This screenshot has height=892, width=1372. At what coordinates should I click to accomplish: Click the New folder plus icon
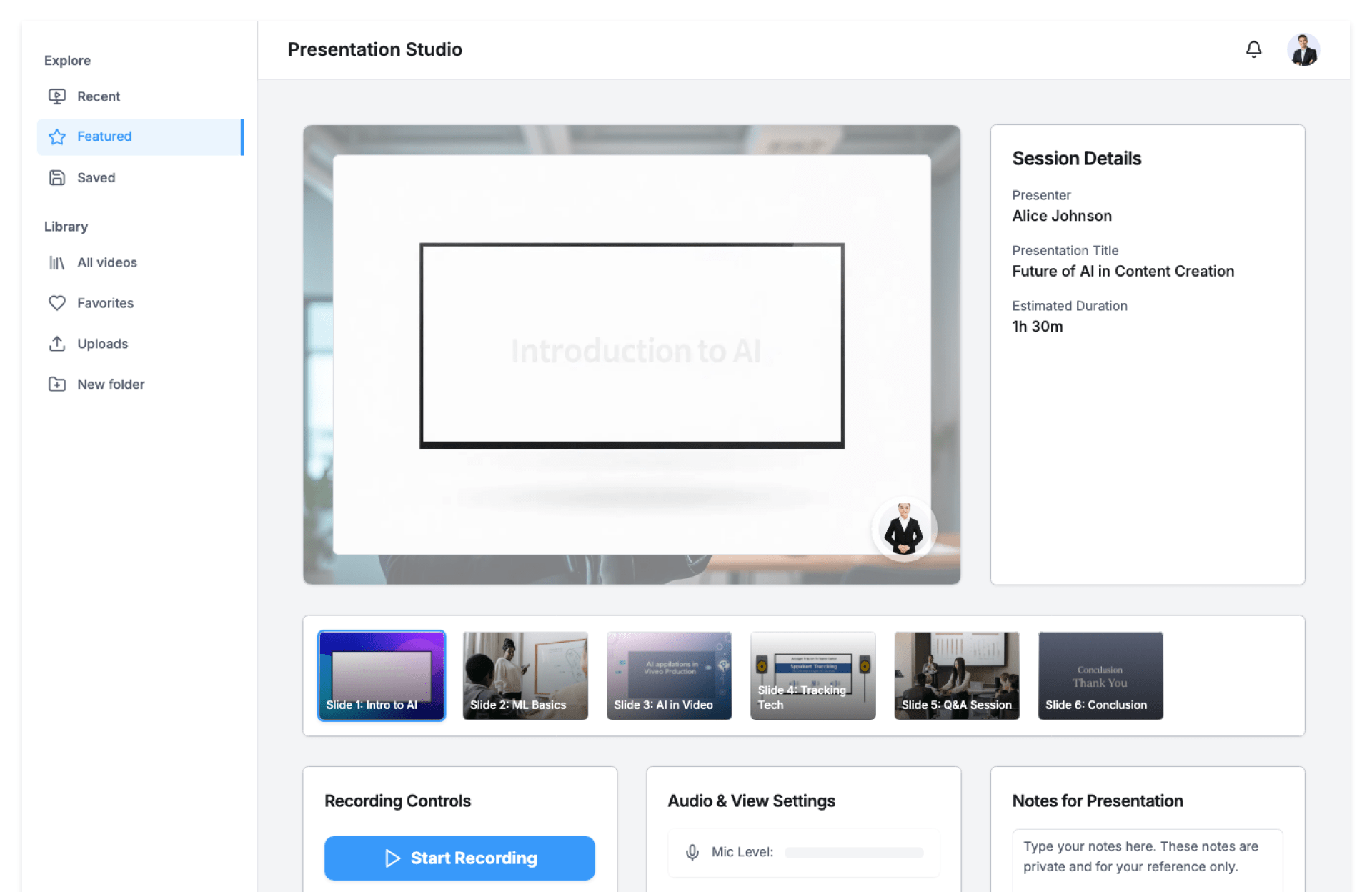57,385
